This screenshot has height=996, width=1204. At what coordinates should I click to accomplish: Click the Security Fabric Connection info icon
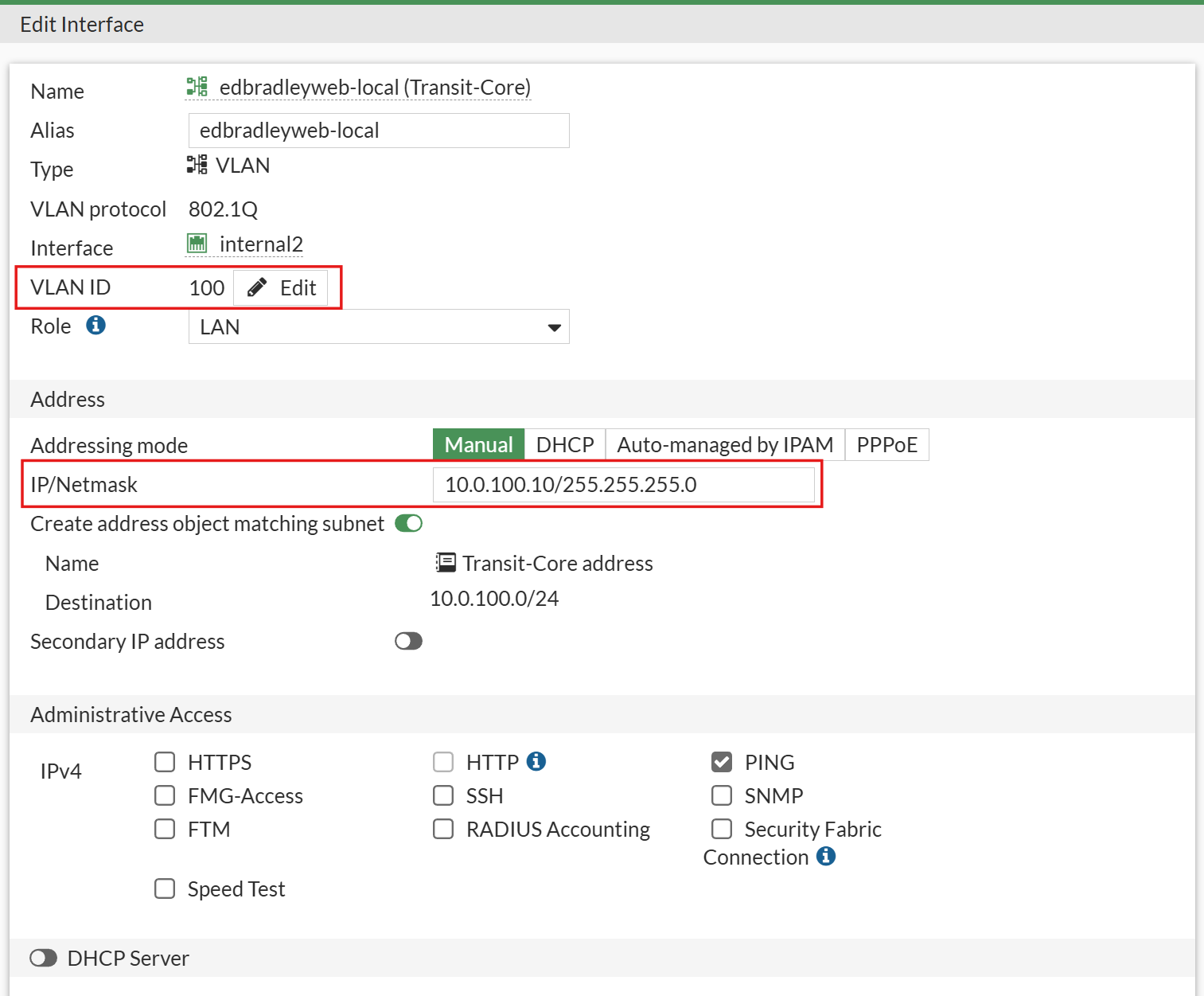coord(827,856)
